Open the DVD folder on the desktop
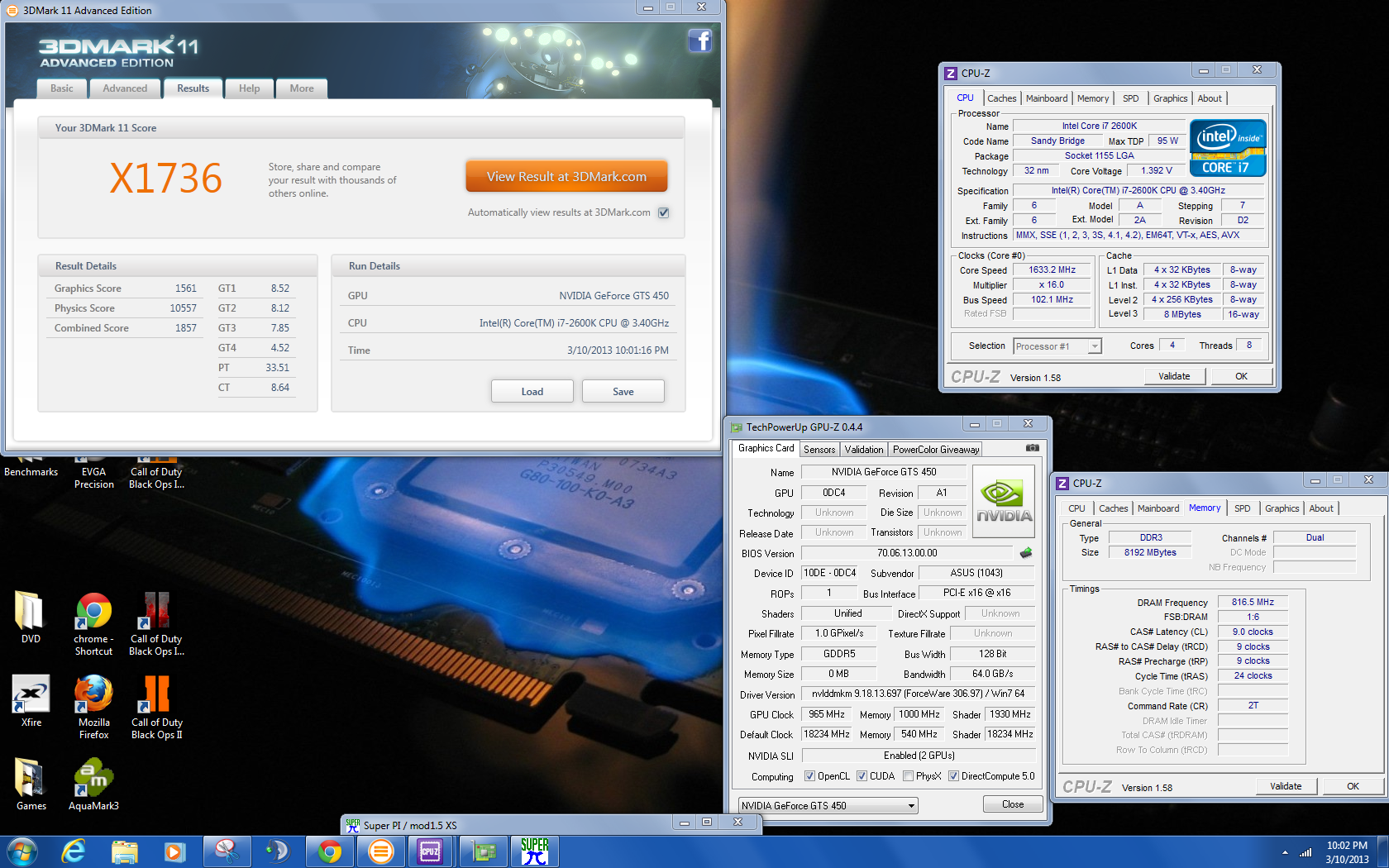Screen dimensions: 1389x868 coord(31,617)
